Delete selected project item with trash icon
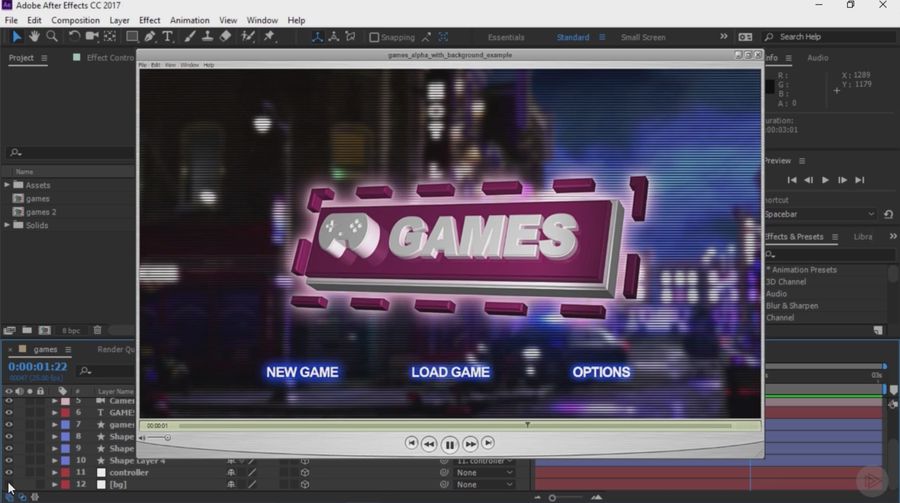 [x=98, y=330]
